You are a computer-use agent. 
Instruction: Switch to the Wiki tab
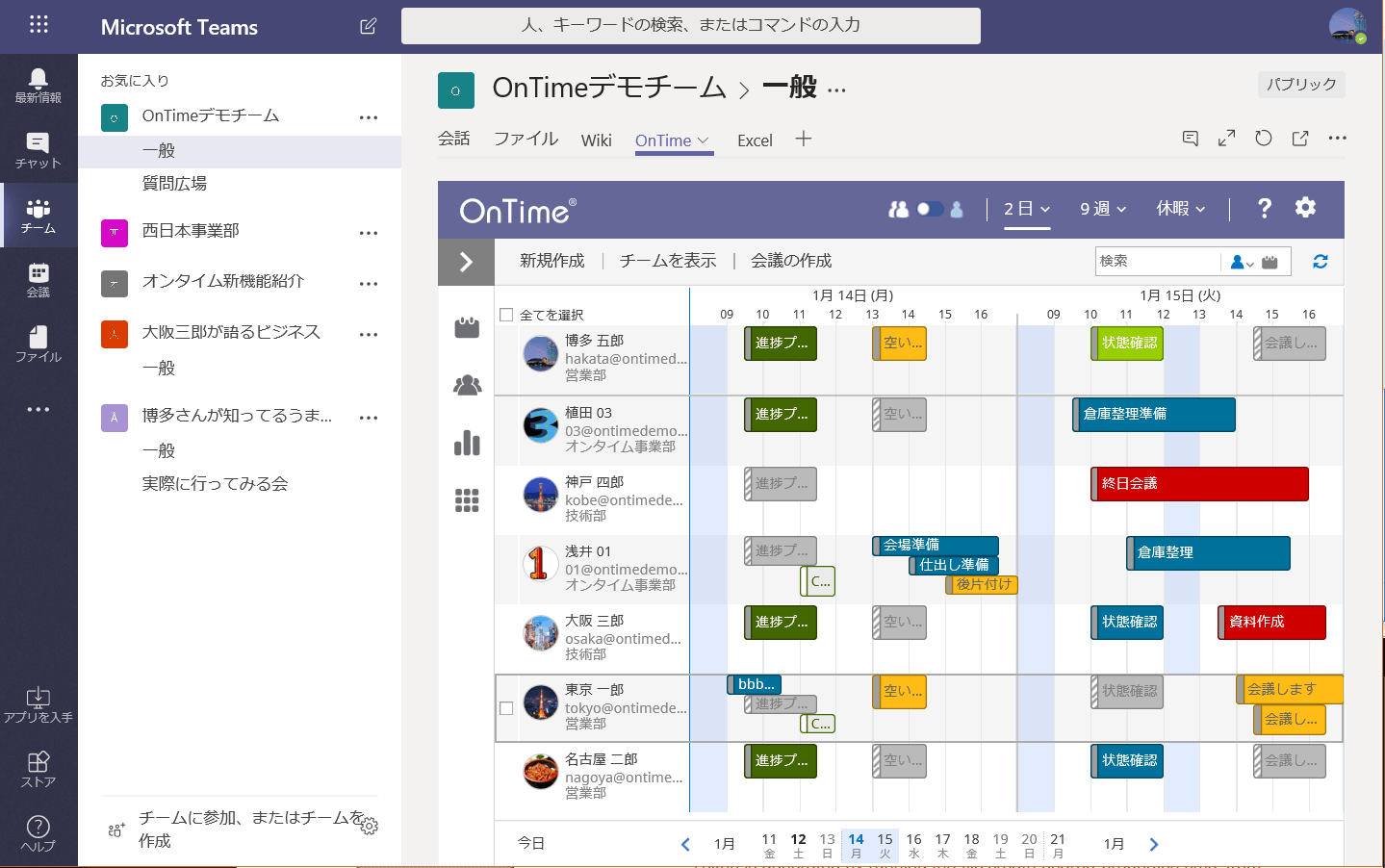(596, 140)
